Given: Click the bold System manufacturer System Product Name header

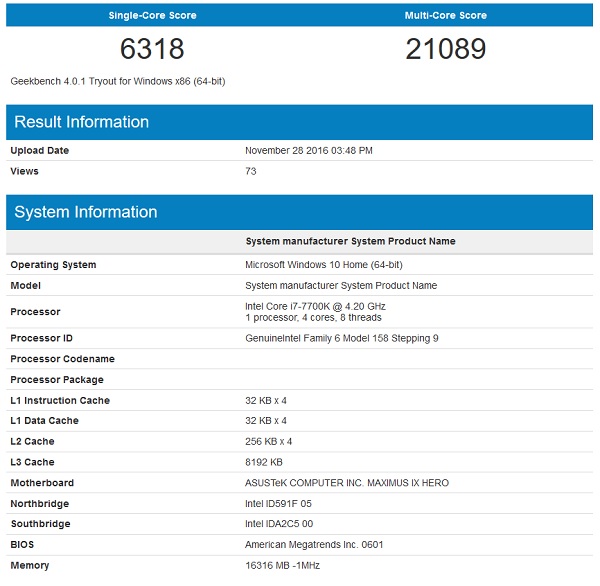Looking at the screenshot, I should [351, 241].
